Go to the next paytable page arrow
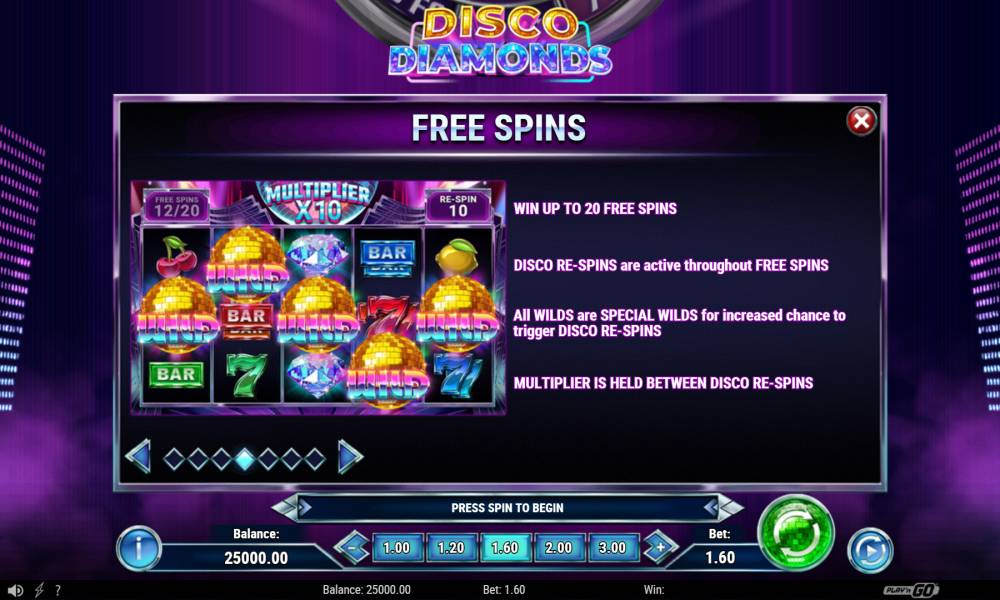The height and width of the screenshot is (600, 1000). 350,457
